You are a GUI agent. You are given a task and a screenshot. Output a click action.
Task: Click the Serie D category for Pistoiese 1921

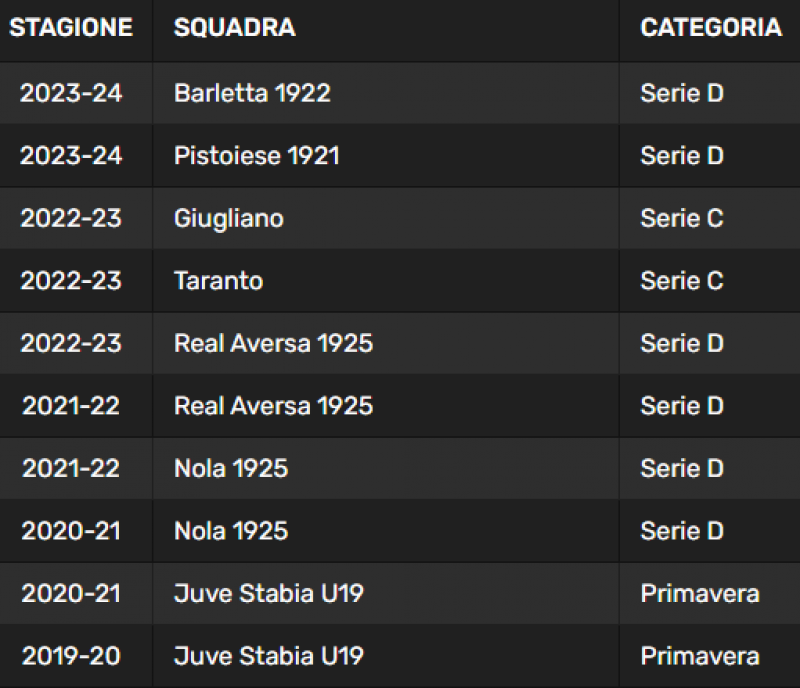[682, 156]
